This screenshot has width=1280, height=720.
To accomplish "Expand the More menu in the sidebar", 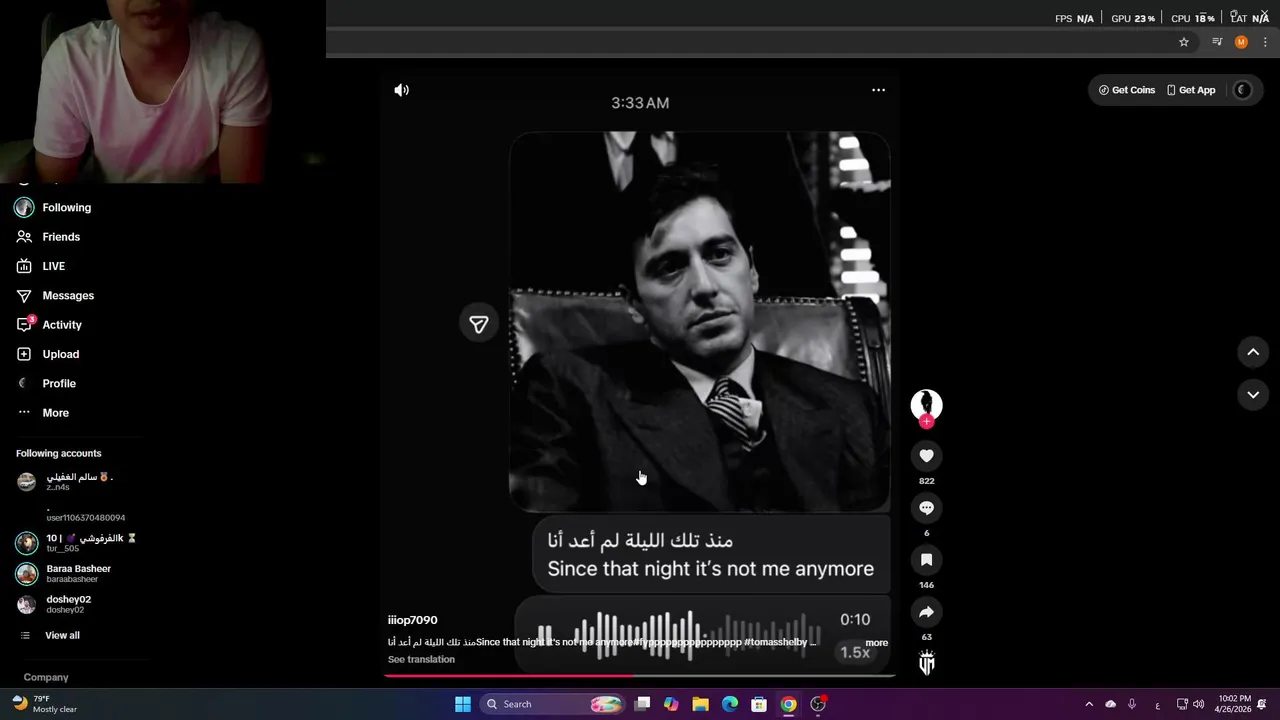I will 43,413.
